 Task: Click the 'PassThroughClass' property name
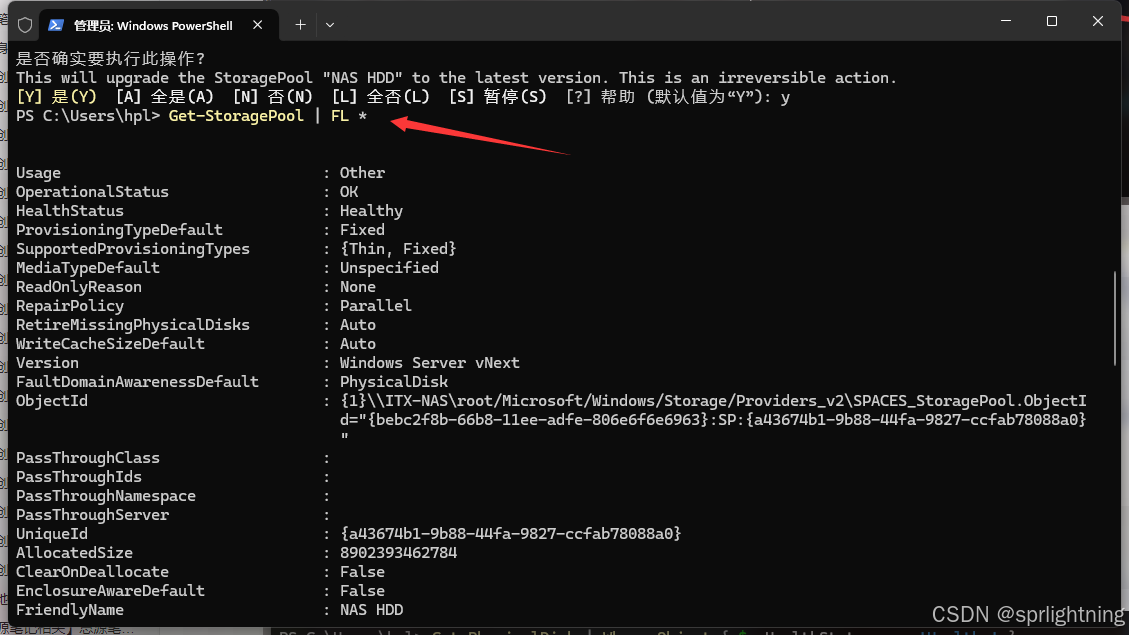(88, 458)
